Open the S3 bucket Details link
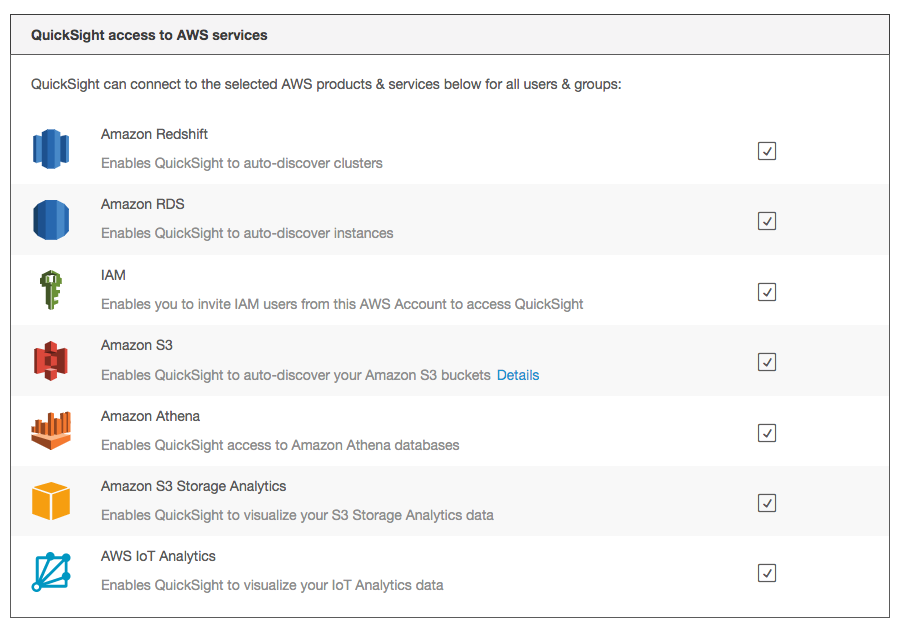Screen dimensions: 901x643 pyautogui.click(x=517, y=374)
